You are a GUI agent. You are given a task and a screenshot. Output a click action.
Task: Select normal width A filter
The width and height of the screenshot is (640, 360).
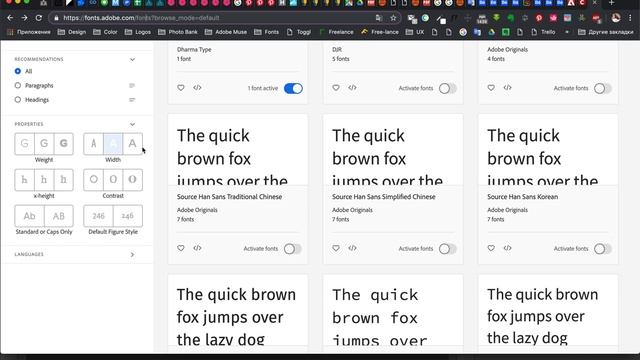(x=113, y=144)
